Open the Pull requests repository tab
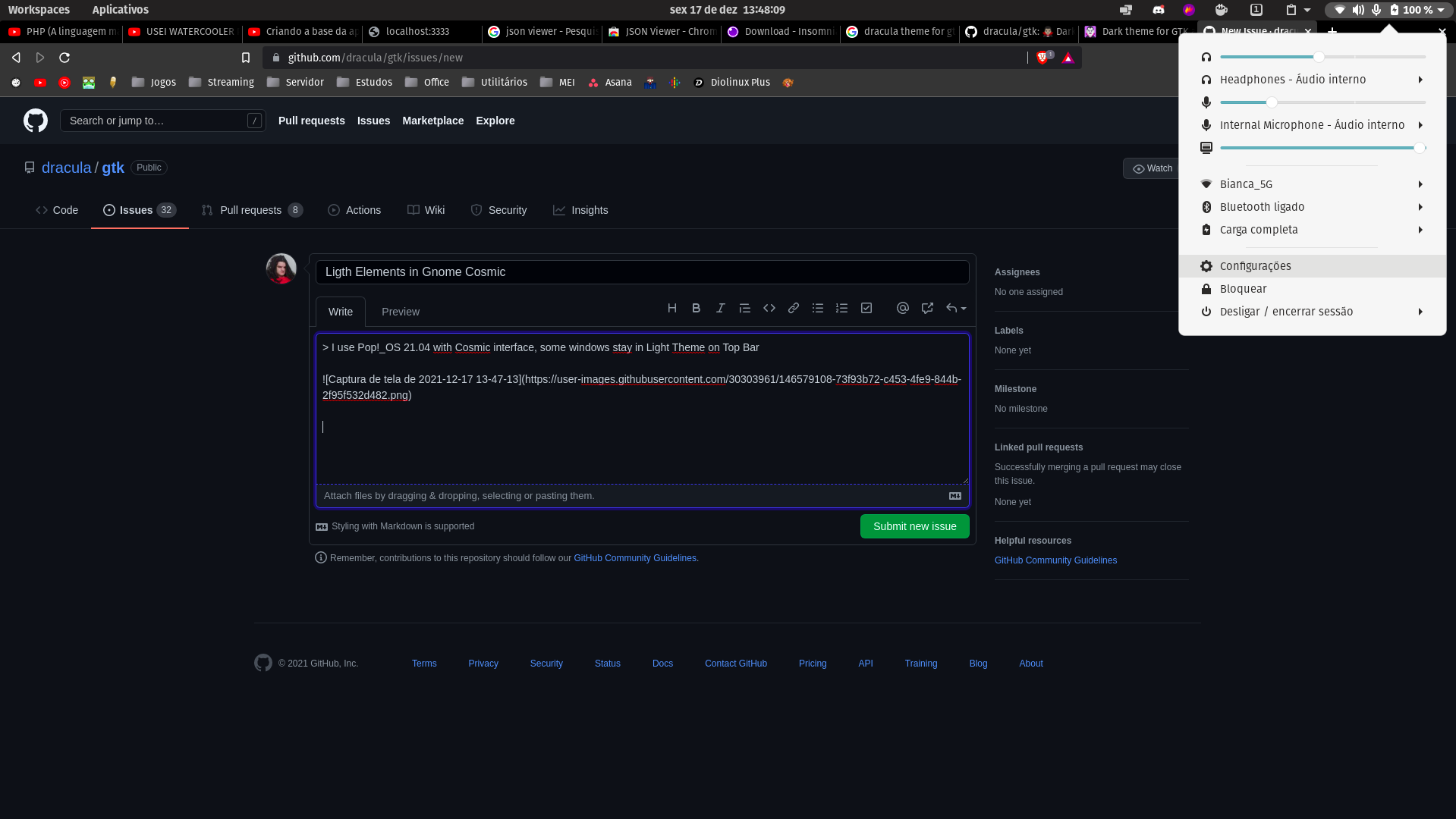 coord(252,210)
